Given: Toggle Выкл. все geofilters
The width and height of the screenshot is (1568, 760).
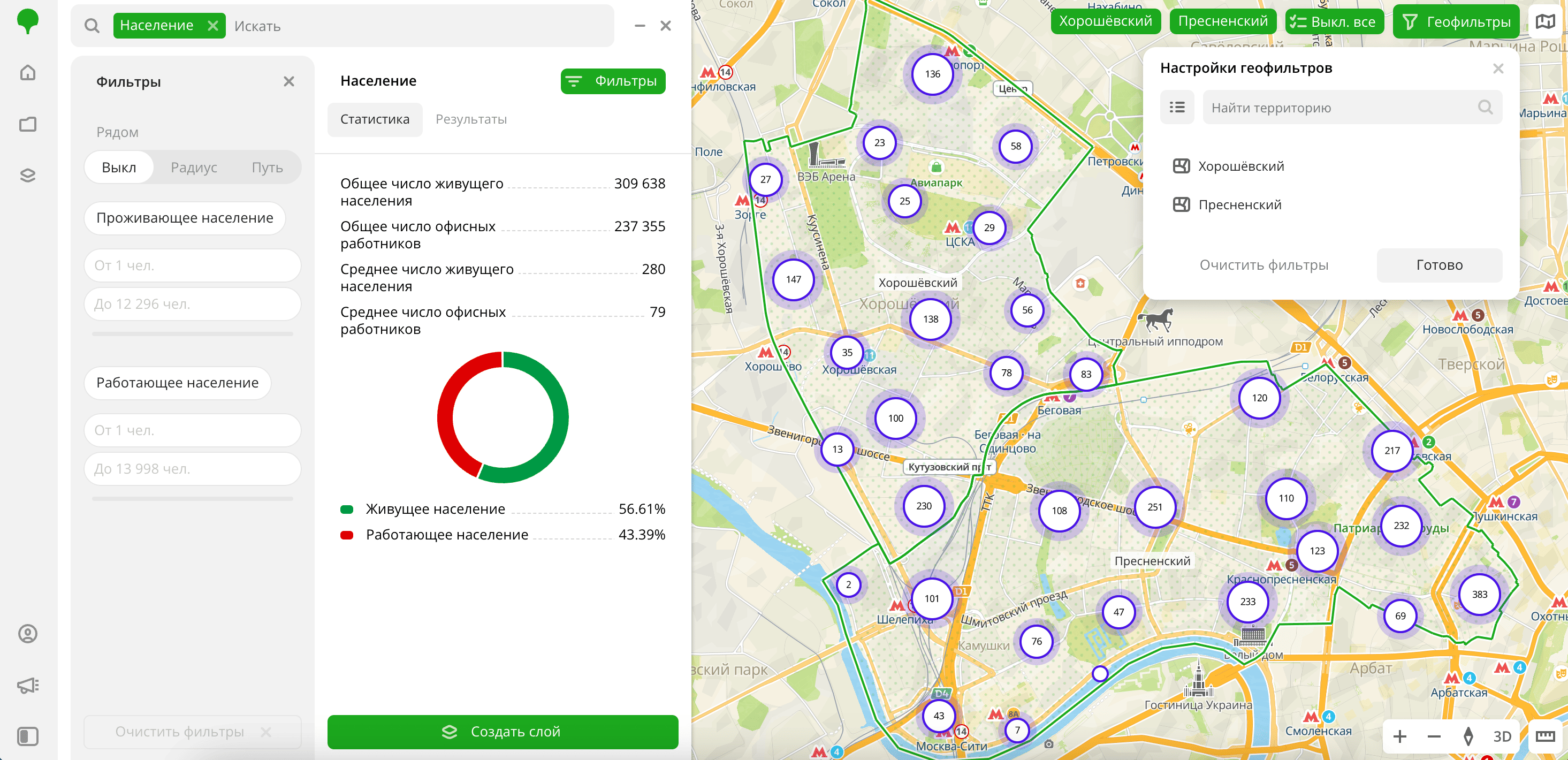Looking at the screenshot, I should pyautogui.click(x=1334, y=22).
